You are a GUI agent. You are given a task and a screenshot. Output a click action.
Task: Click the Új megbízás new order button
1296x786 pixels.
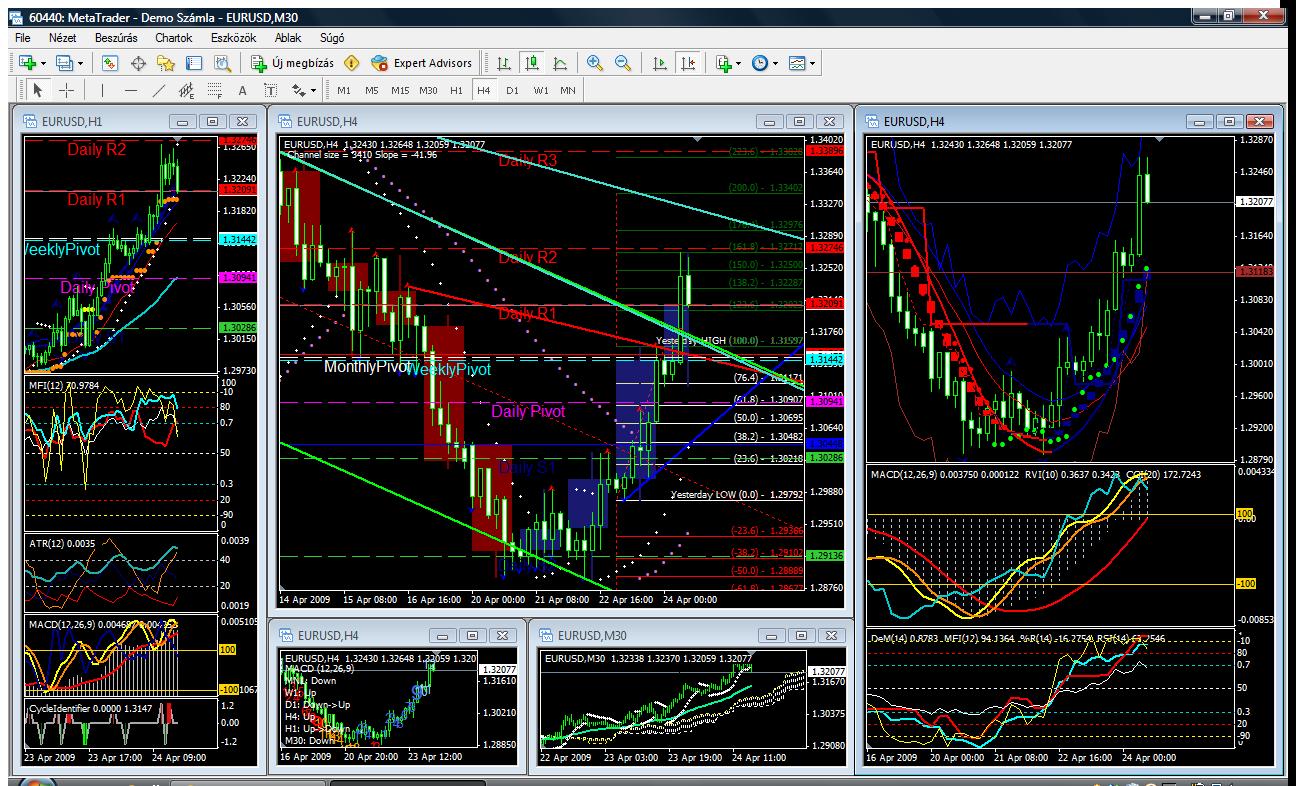292,63
